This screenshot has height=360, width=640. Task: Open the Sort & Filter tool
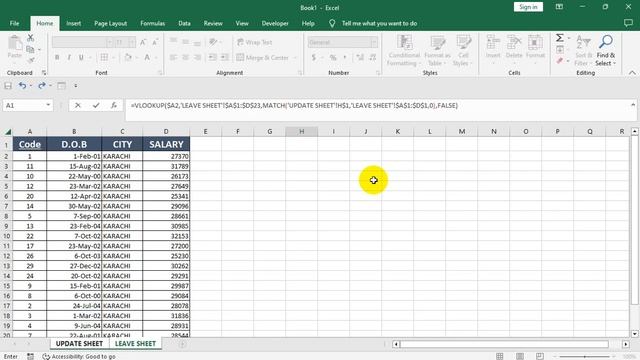[x=583, y=51]
